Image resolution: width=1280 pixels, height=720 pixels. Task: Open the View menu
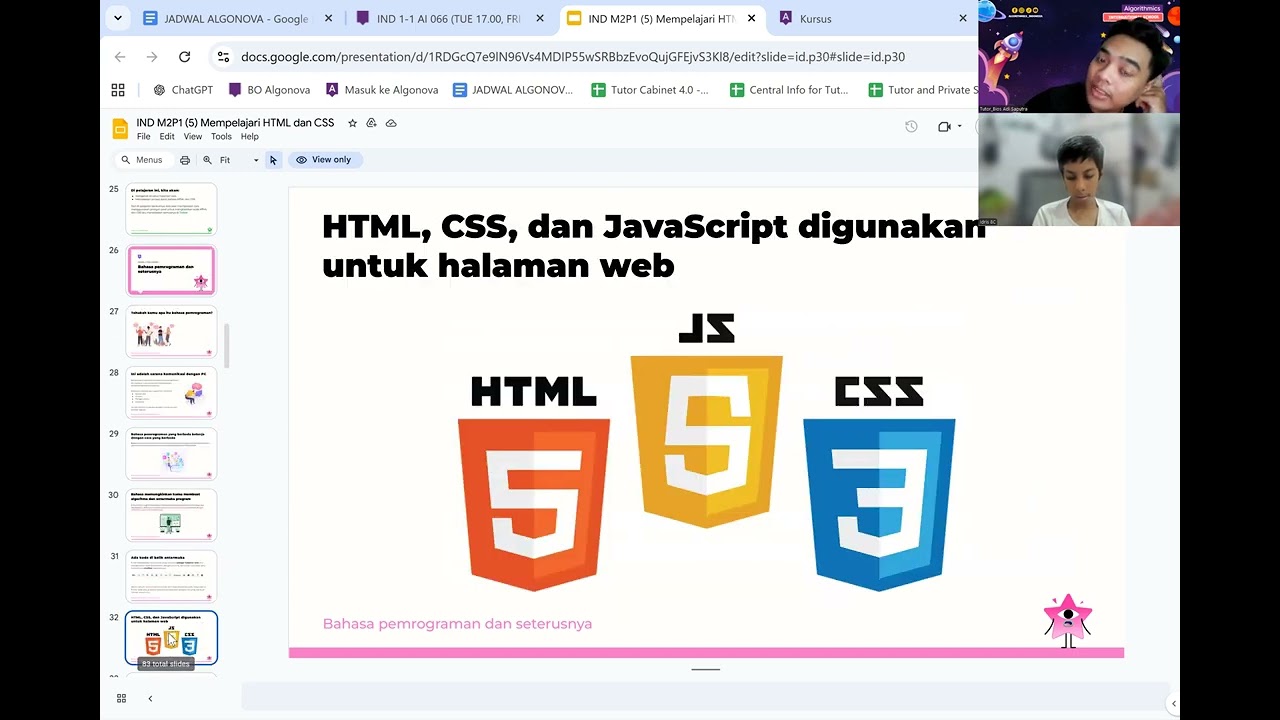[193, 137]
